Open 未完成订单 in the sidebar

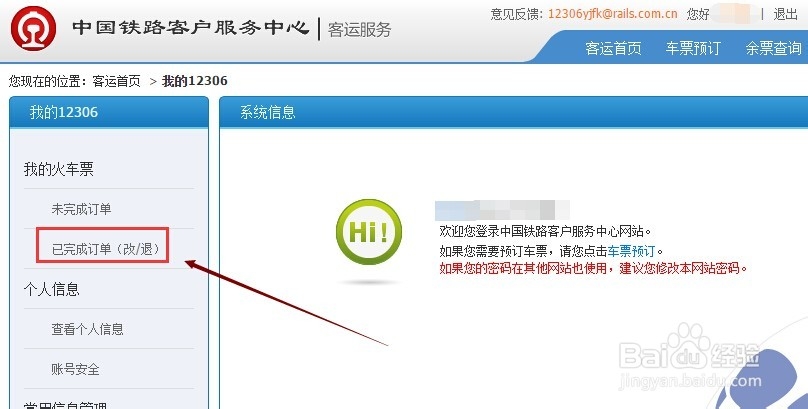point(81,209)
